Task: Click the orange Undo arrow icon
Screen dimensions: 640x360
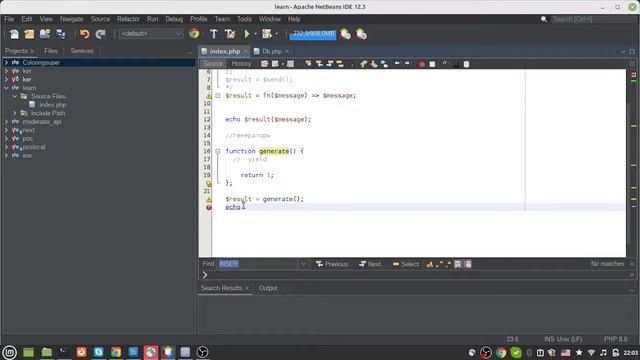Action: click(x=84, y=34)
